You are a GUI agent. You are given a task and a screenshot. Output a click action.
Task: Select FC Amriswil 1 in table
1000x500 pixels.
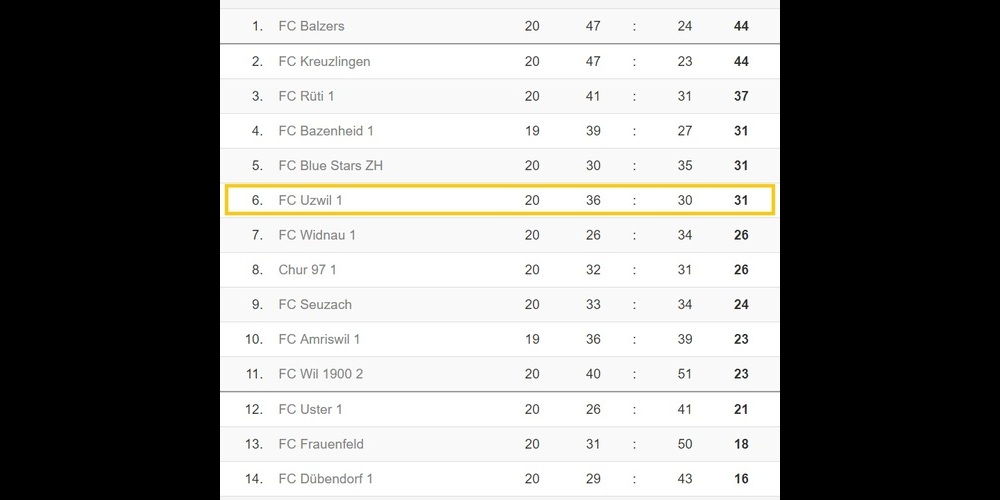tap(319, 339)
